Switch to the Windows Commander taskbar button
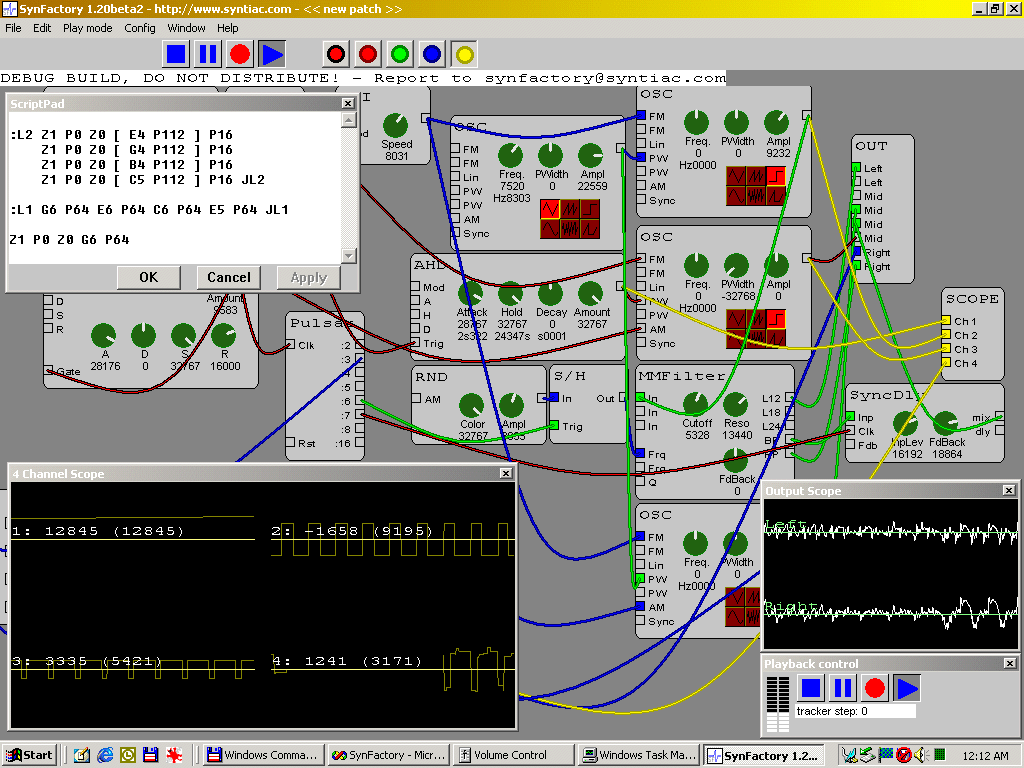This screenshot has height=768, width=1024. pos(263,756)
